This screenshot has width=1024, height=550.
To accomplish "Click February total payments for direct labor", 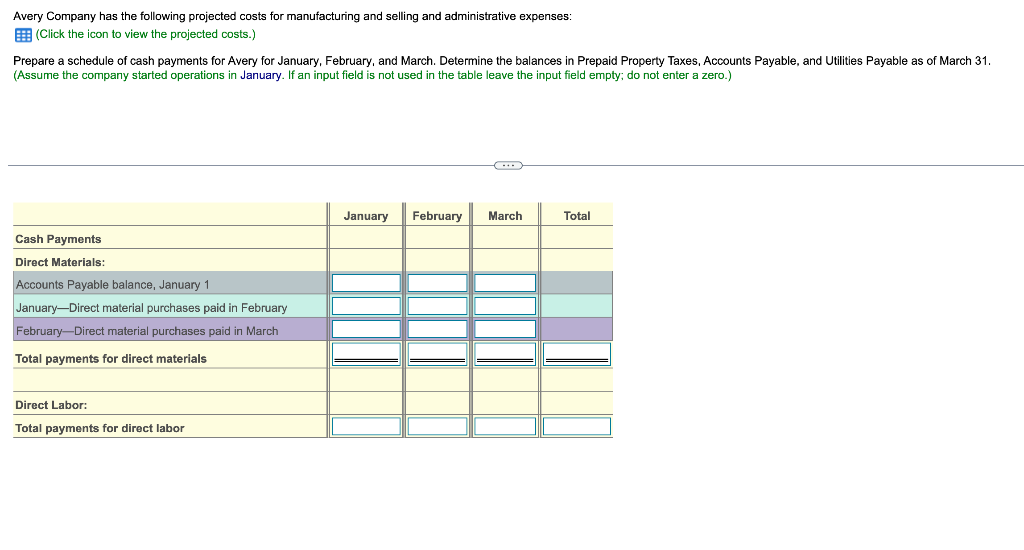I will click(437, 426).
